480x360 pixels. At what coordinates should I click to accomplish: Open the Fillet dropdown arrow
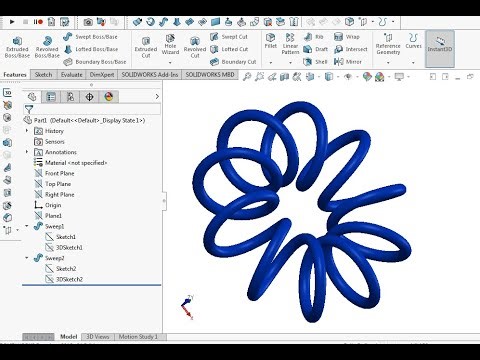click(270, 63)
